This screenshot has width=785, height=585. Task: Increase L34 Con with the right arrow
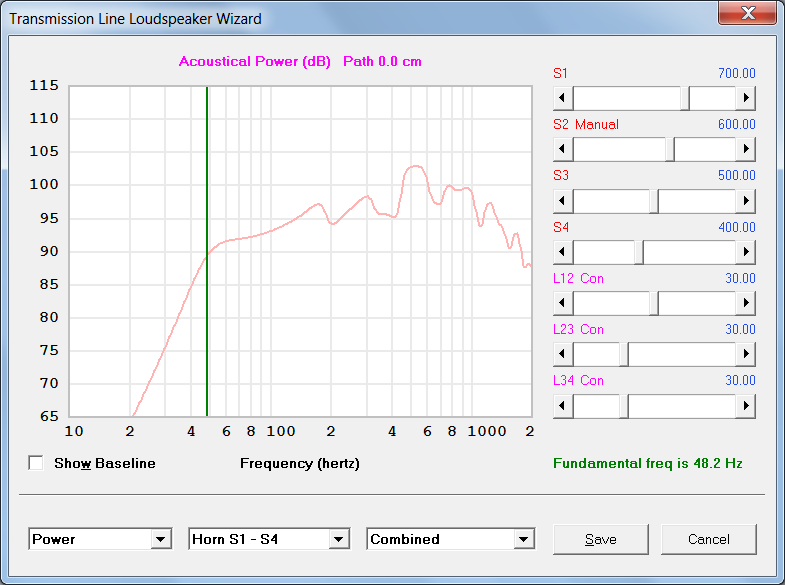tap(745, 406)
